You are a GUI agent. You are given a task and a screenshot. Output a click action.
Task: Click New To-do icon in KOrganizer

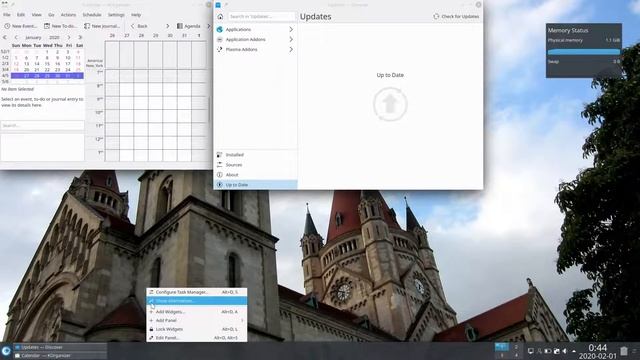pyautogui.click(x=47, y=26)
